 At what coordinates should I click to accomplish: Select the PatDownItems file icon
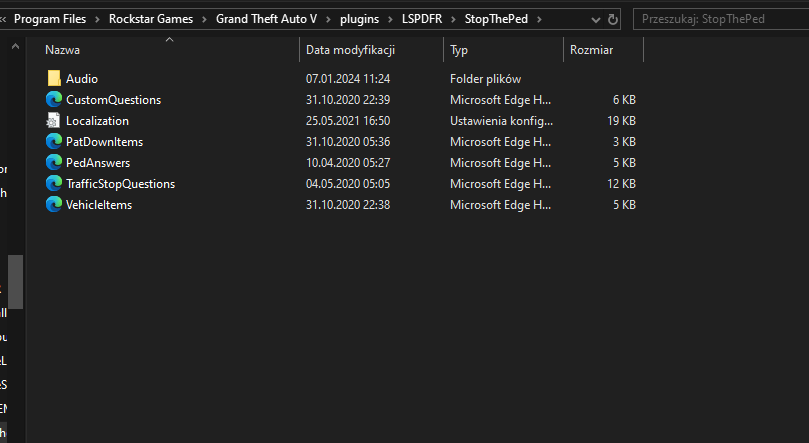(54, 141)
